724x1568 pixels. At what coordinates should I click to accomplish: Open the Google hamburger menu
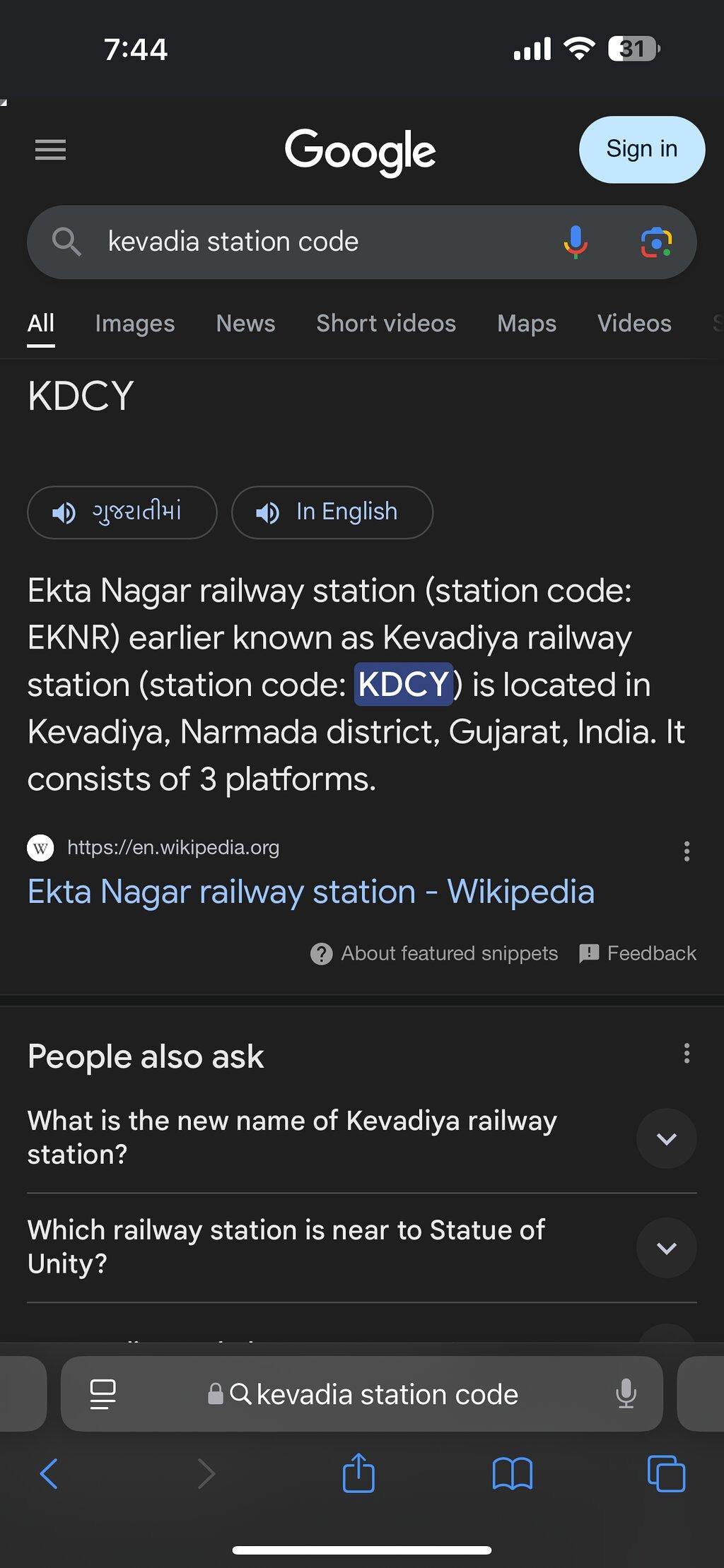(x=50, y=150)
